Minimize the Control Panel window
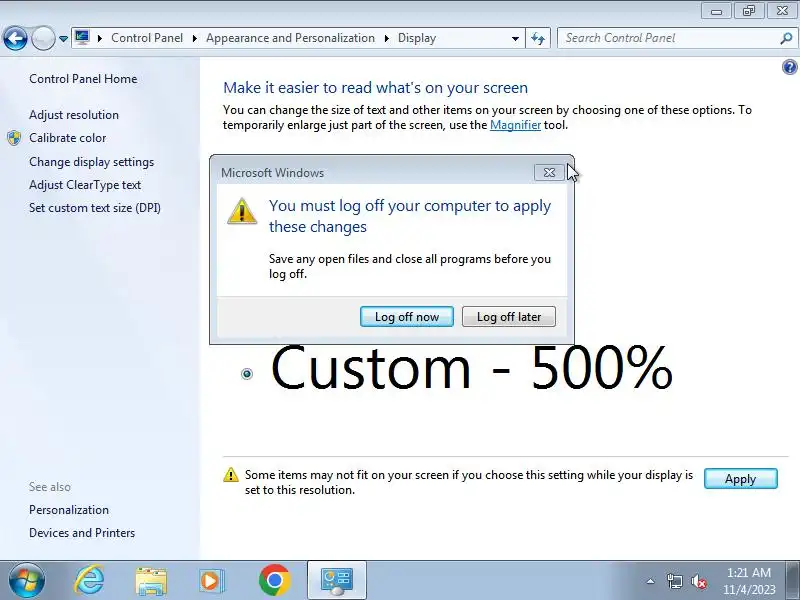 point(716,11)
